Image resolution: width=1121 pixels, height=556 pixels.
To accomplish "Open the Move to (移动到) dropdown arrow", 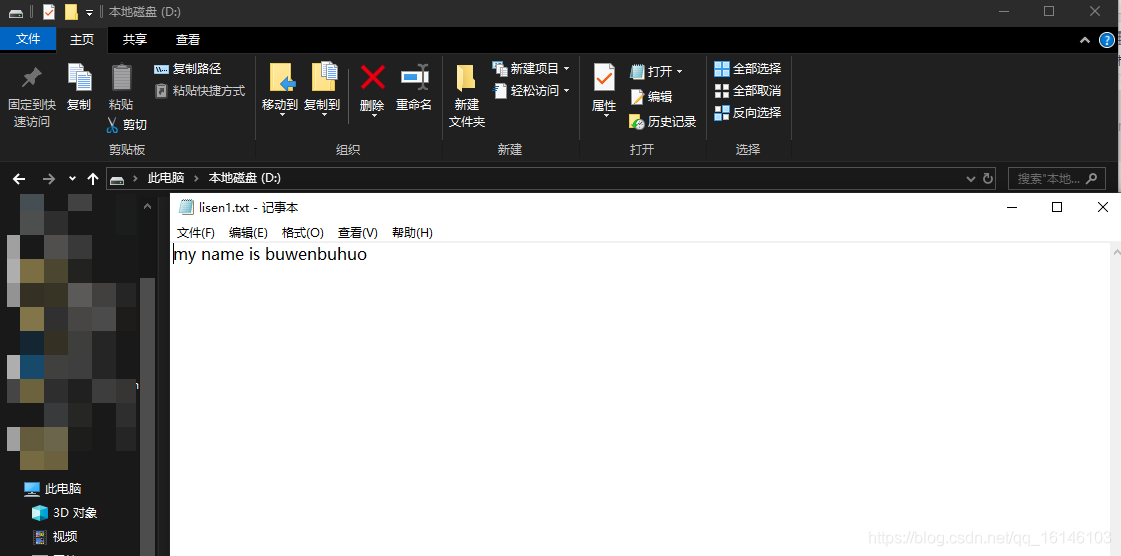I will coord(281,114).
